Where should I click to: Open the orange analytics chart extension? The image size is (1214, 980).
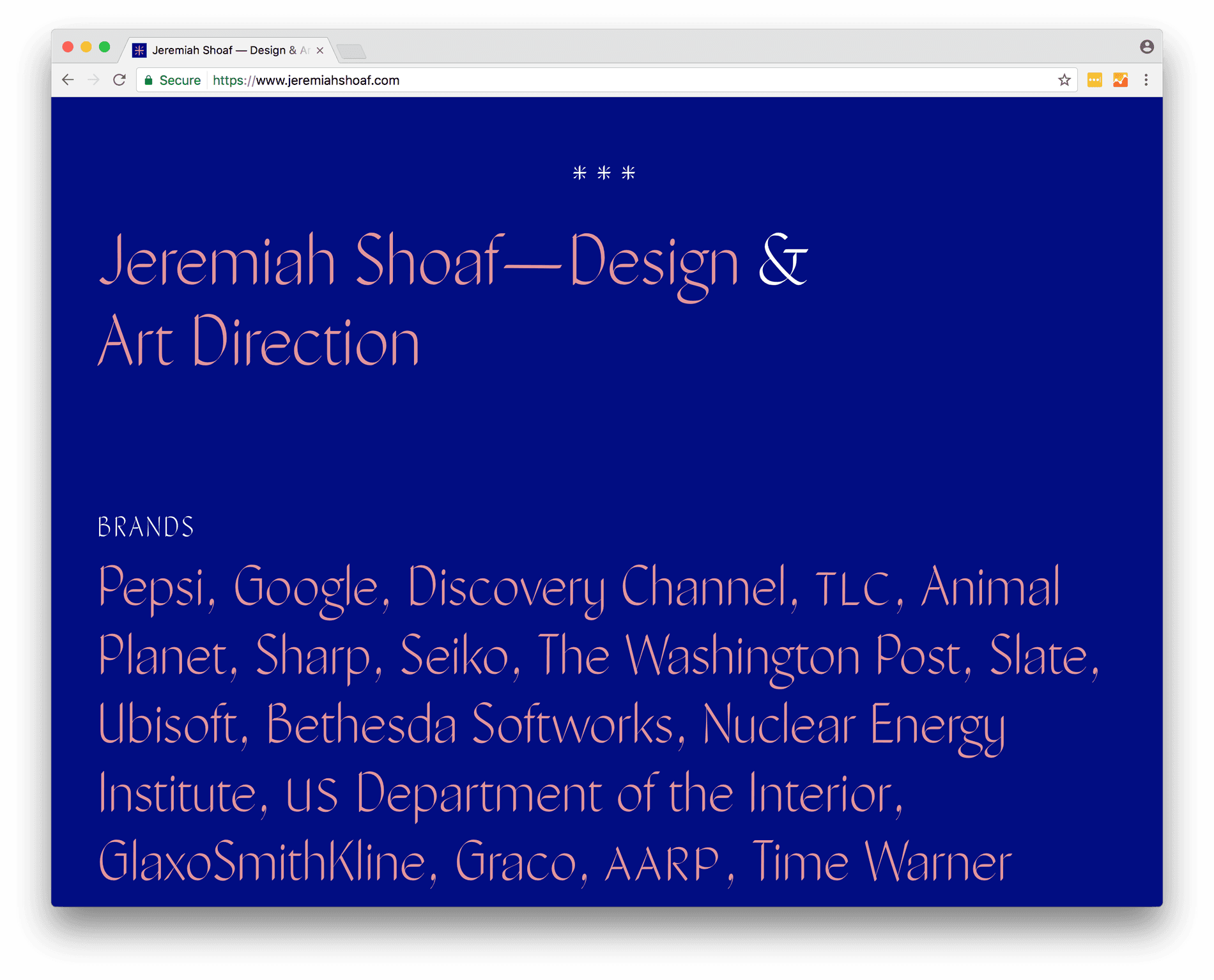1120,80
